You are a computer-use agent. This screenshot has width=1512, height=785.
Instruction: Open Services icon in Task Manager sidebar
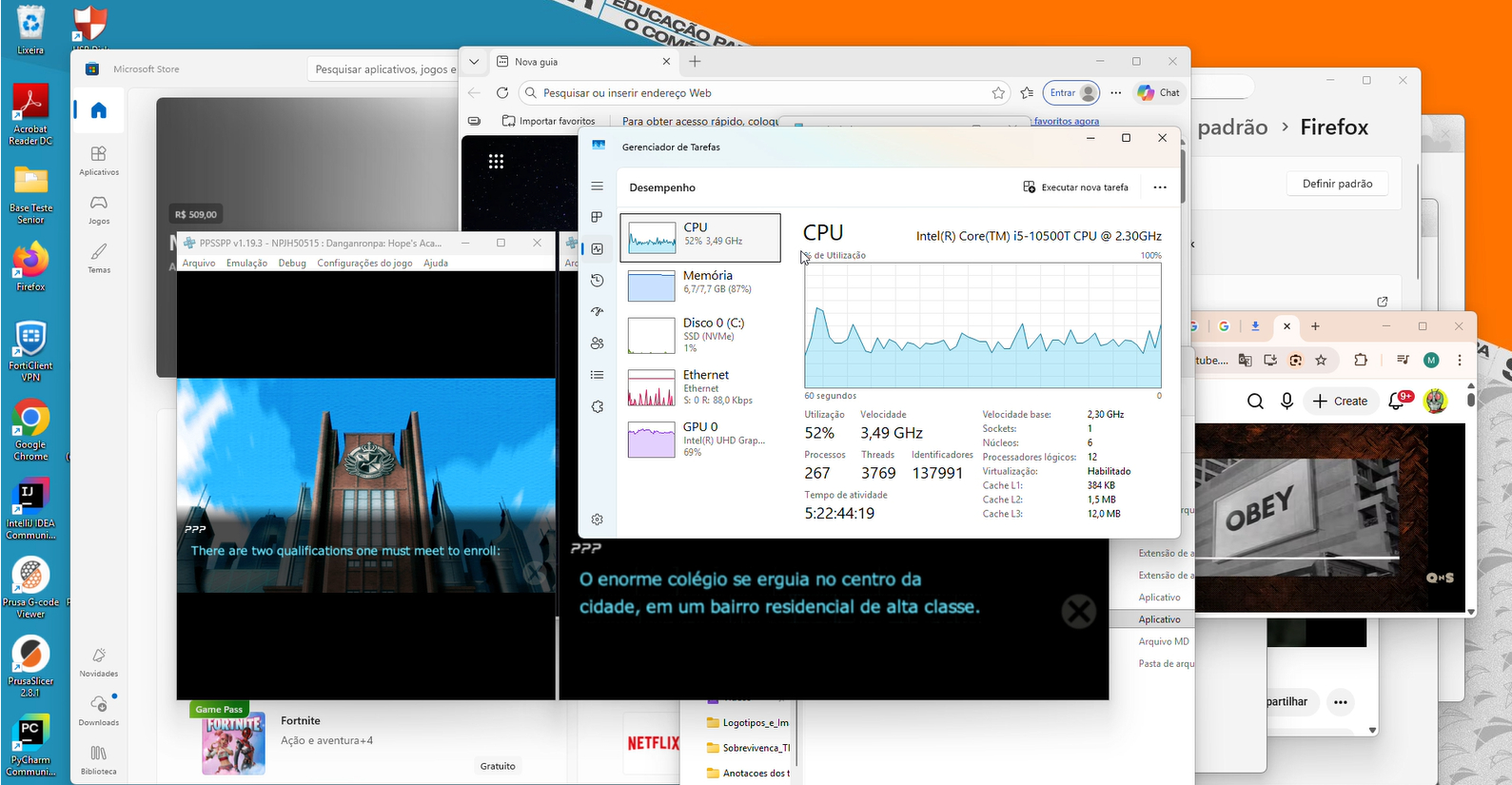597,406
